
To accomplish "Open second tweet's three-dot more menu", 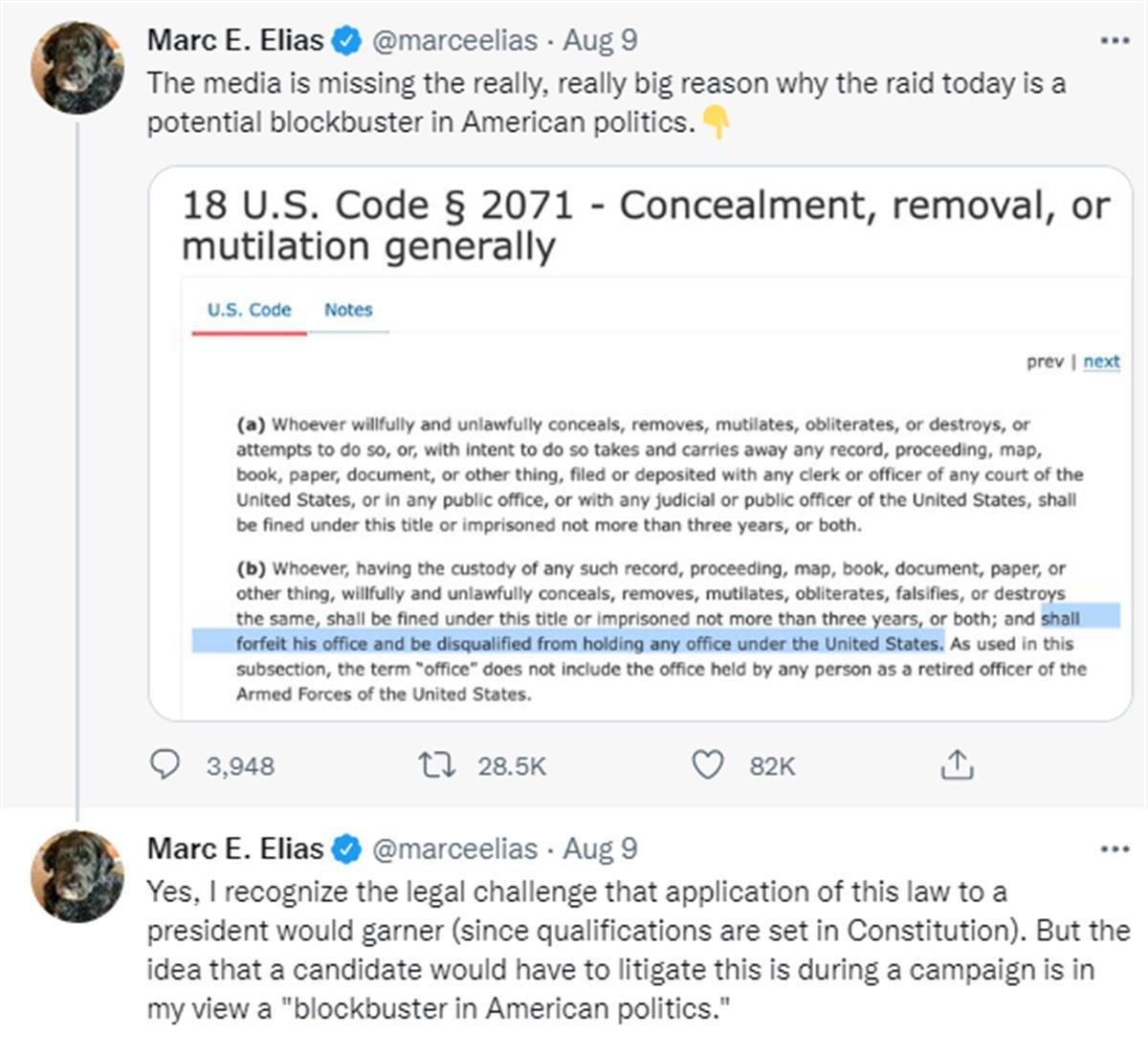I will 1115,849.
